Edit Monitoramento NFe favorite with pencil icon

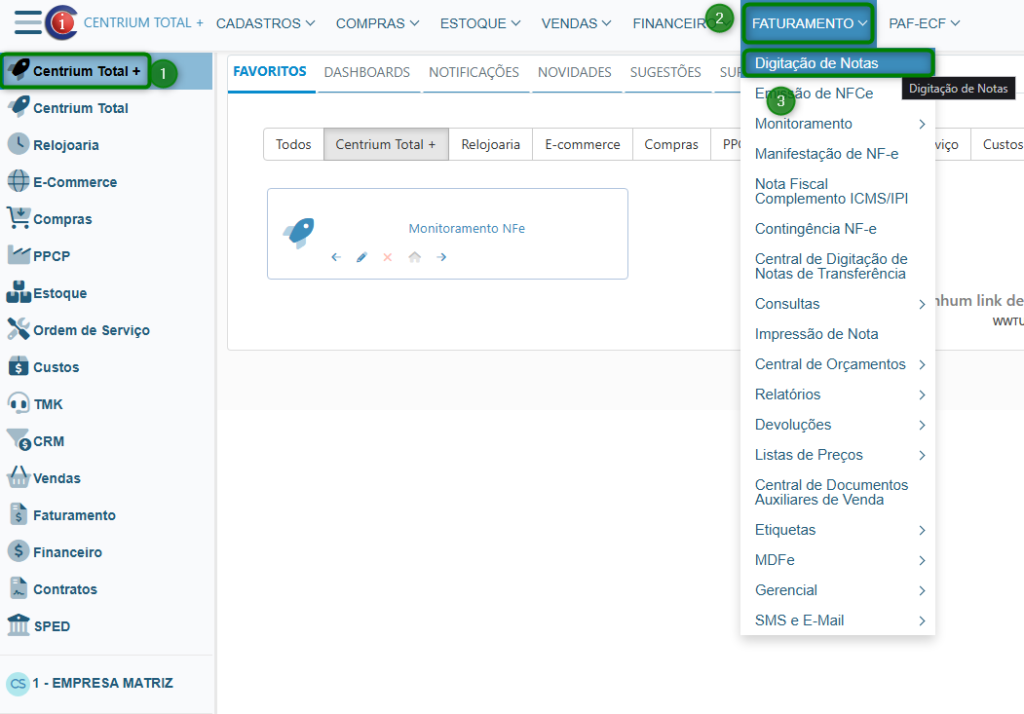point(362,257)
